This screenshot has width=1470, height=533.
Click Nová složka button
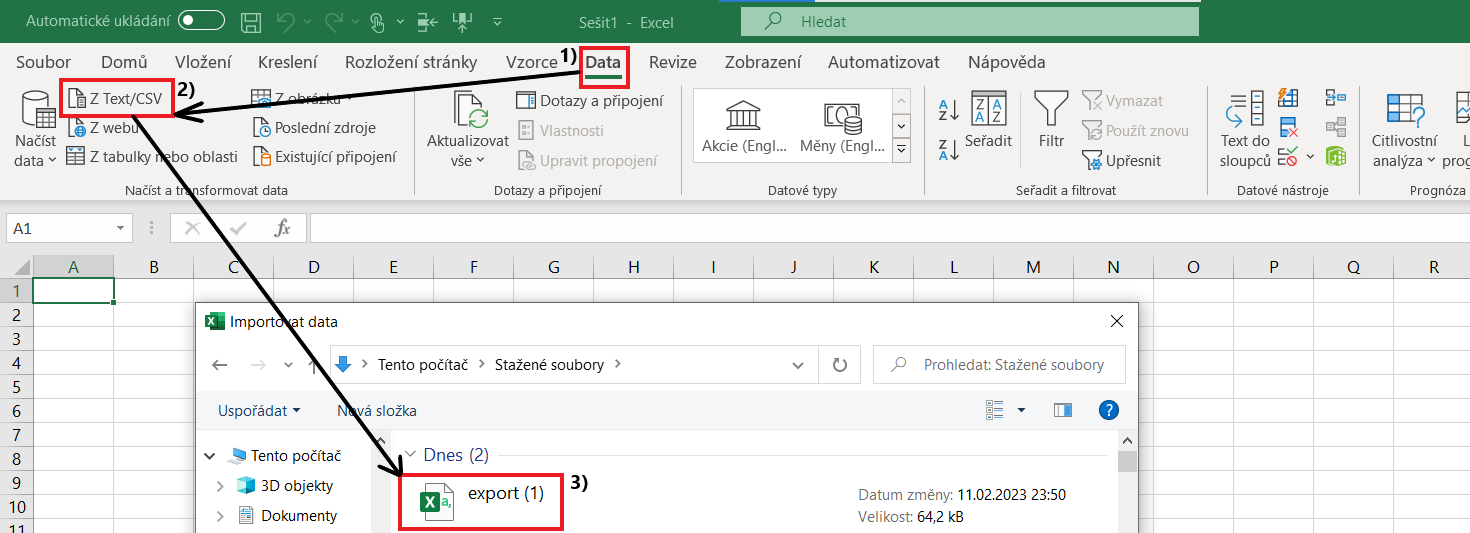377,411
